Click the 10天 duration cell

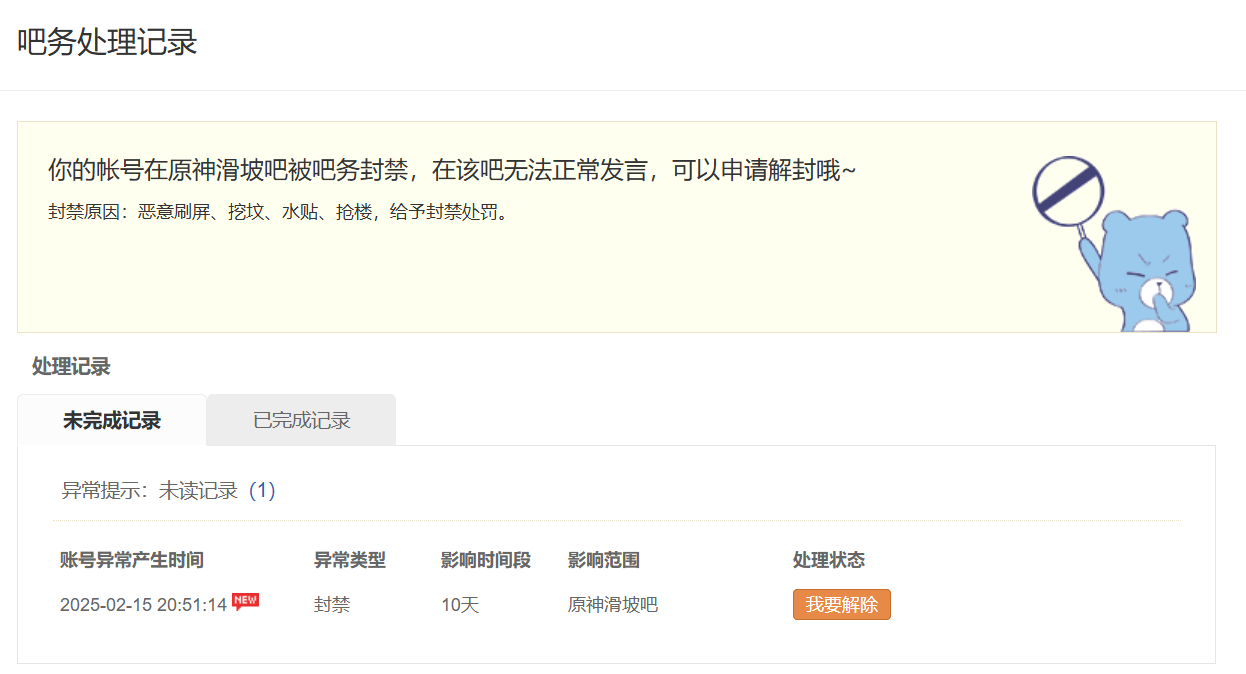pyautogui.click(x=460, y=605)
